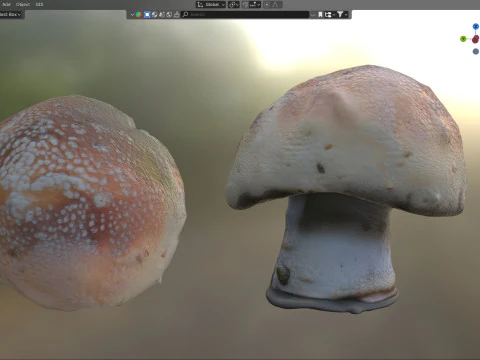This screenshot has height=360, width=480.
Task: Click the red X axis gizmo handle
Action: [476, 39]
